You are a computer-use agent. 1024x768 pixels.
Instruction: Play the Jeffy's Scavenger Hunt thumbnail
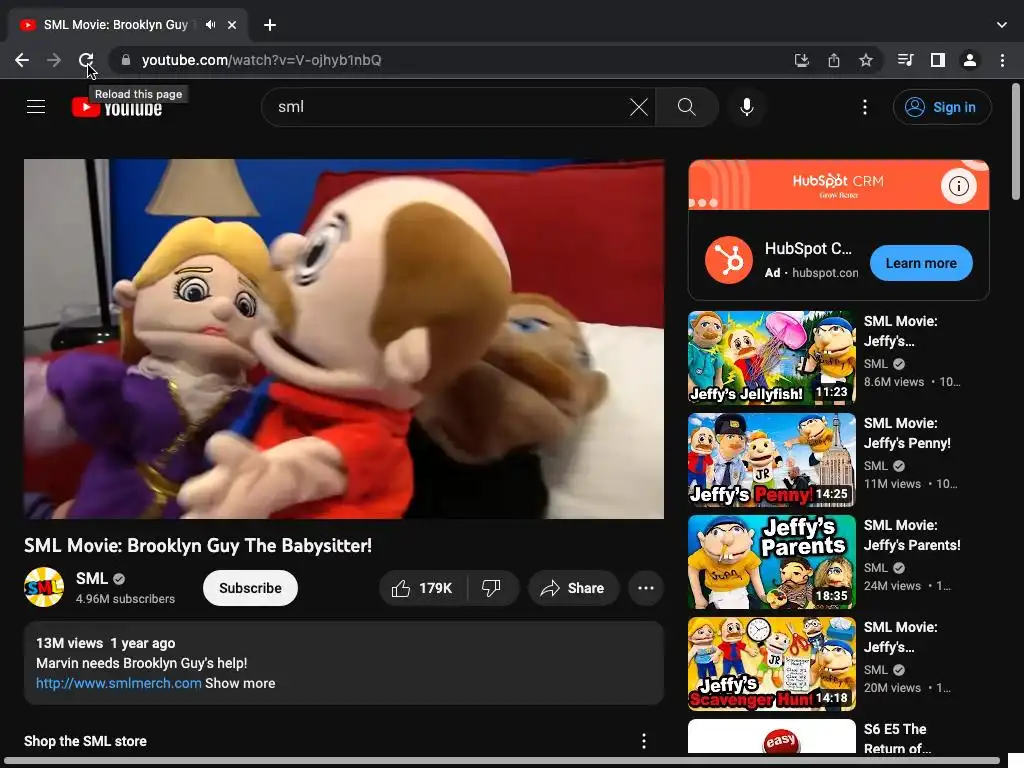[x=771, y=664]
